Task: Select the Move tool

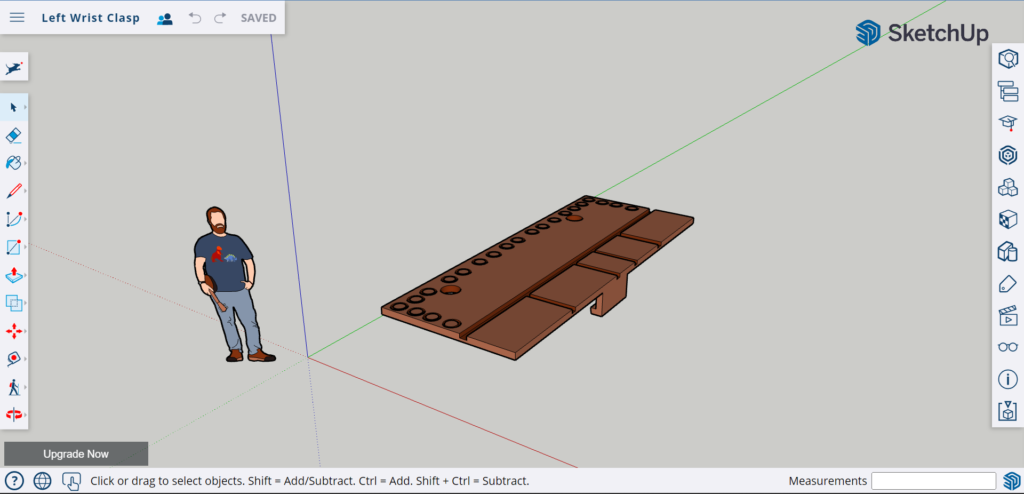Action: 14,331
